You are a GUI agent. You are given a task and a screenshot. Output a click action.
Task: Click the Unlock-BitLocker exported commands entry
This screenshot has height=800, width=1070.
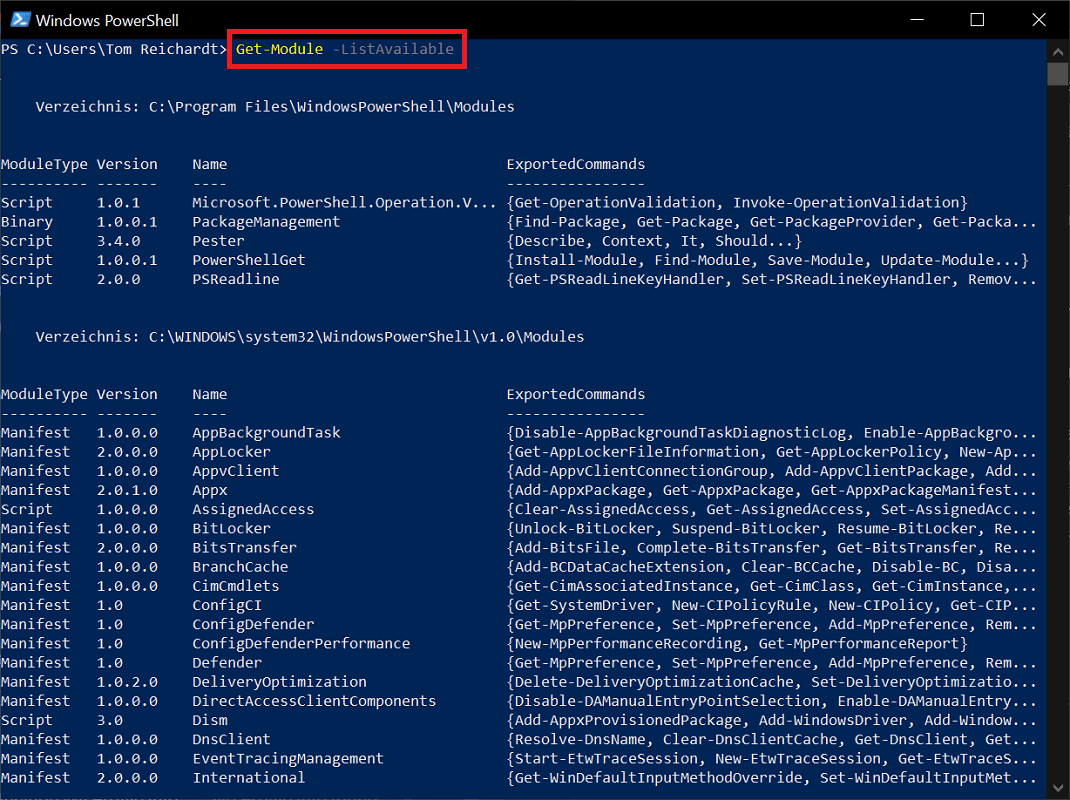772,528
